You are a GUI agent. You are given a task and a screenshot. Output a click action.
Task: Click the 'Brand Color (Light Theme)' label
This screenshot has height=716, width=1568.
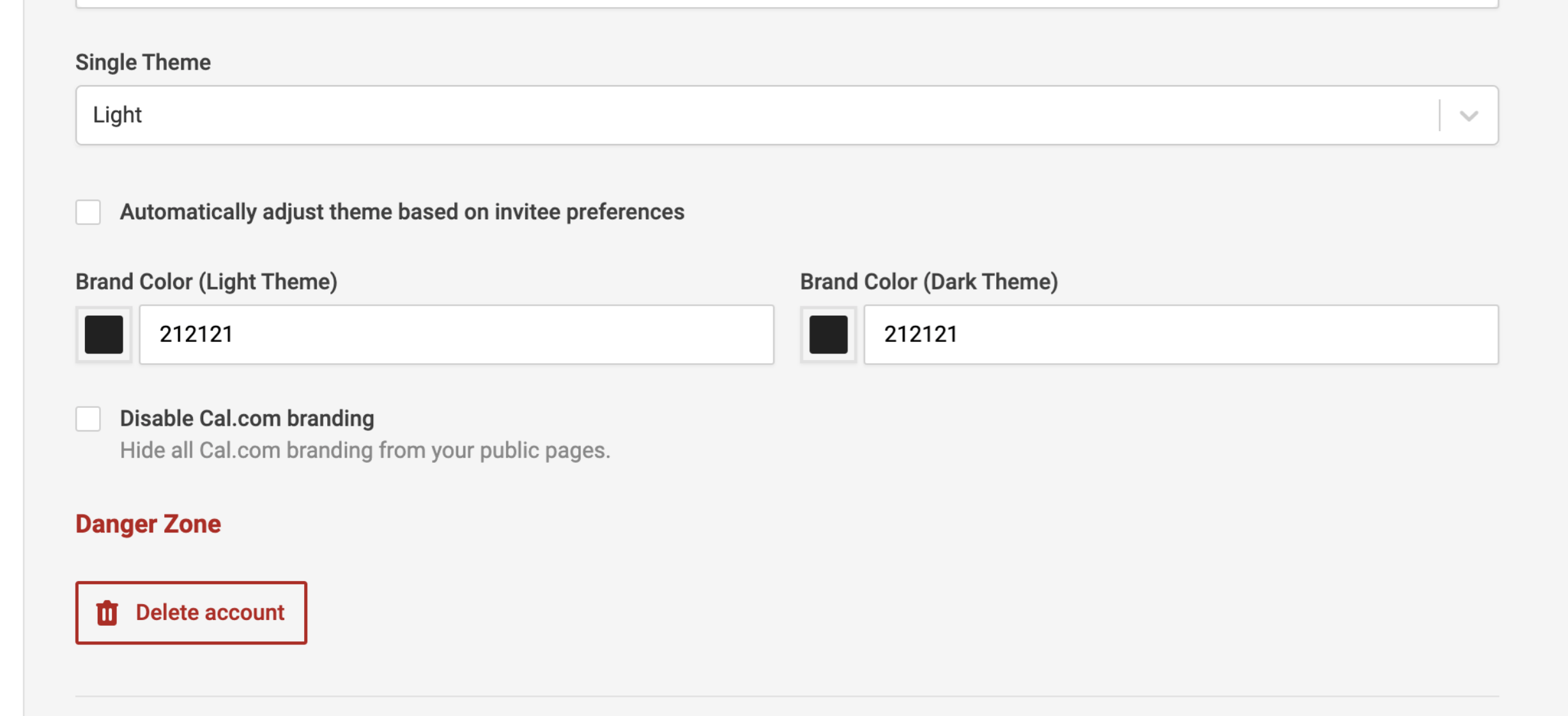pos(207,280)
